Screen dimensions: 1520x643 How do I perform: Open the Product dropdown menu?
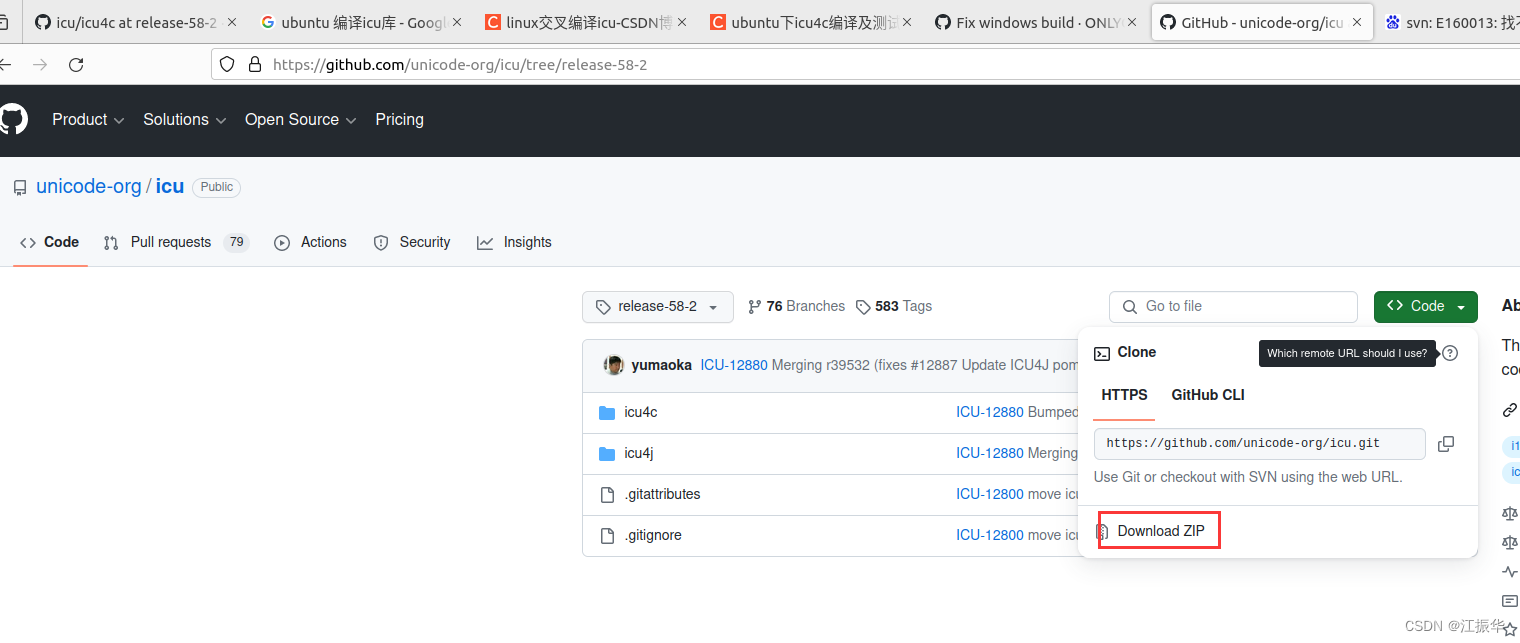point(88,120)
